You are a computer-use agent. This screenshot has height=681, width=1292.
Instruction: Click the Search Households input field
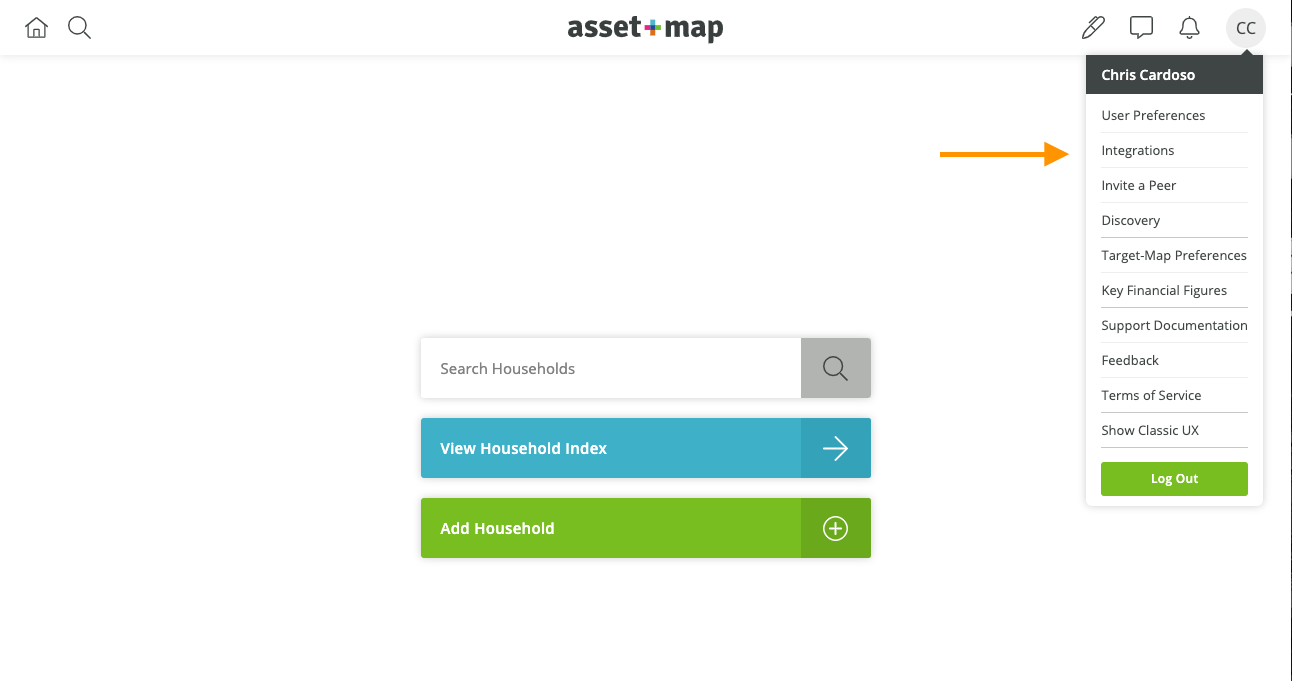pos(610,368)
